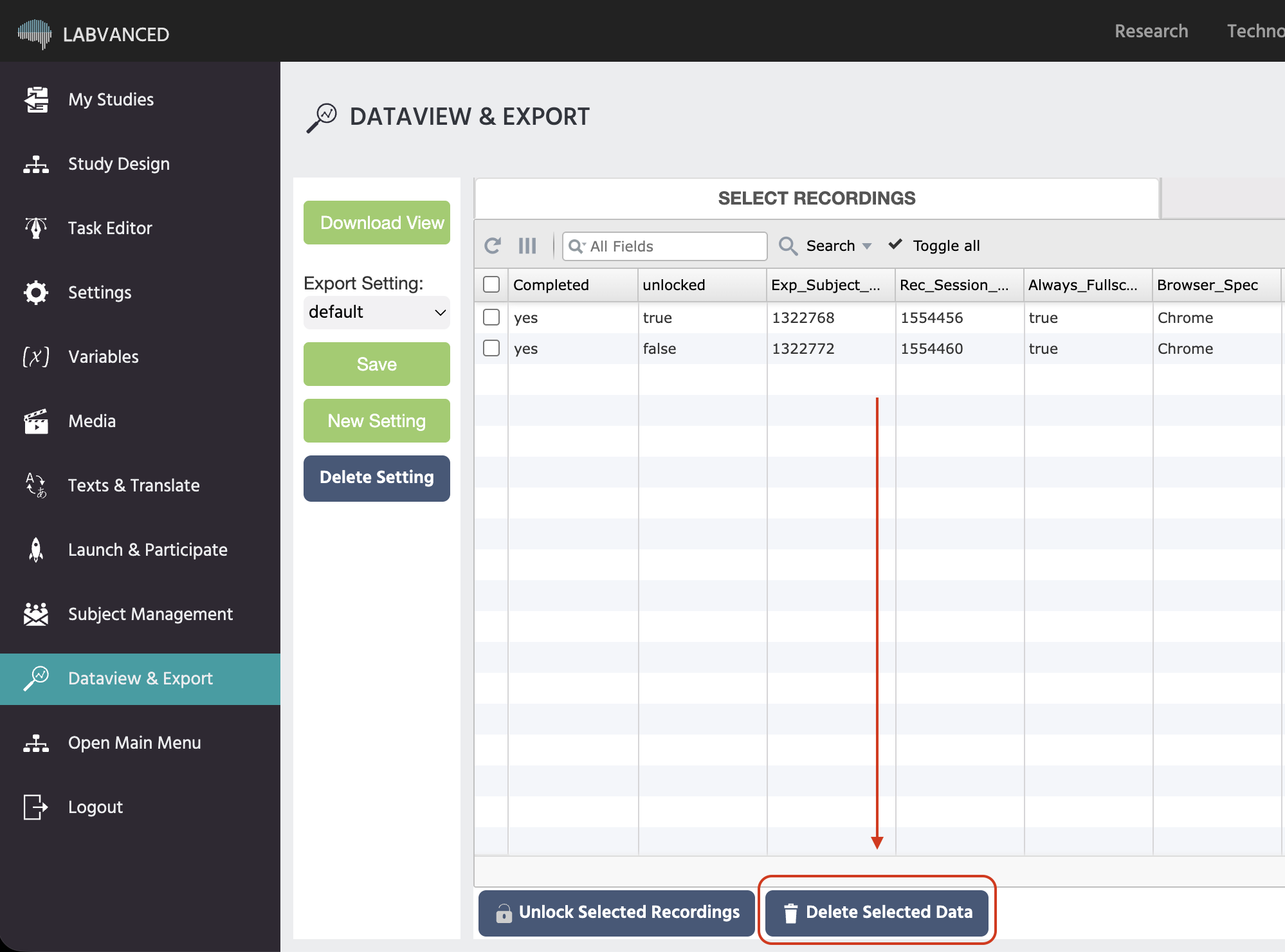Click the Dataview & Export magnifier icon

coord(36,678)
